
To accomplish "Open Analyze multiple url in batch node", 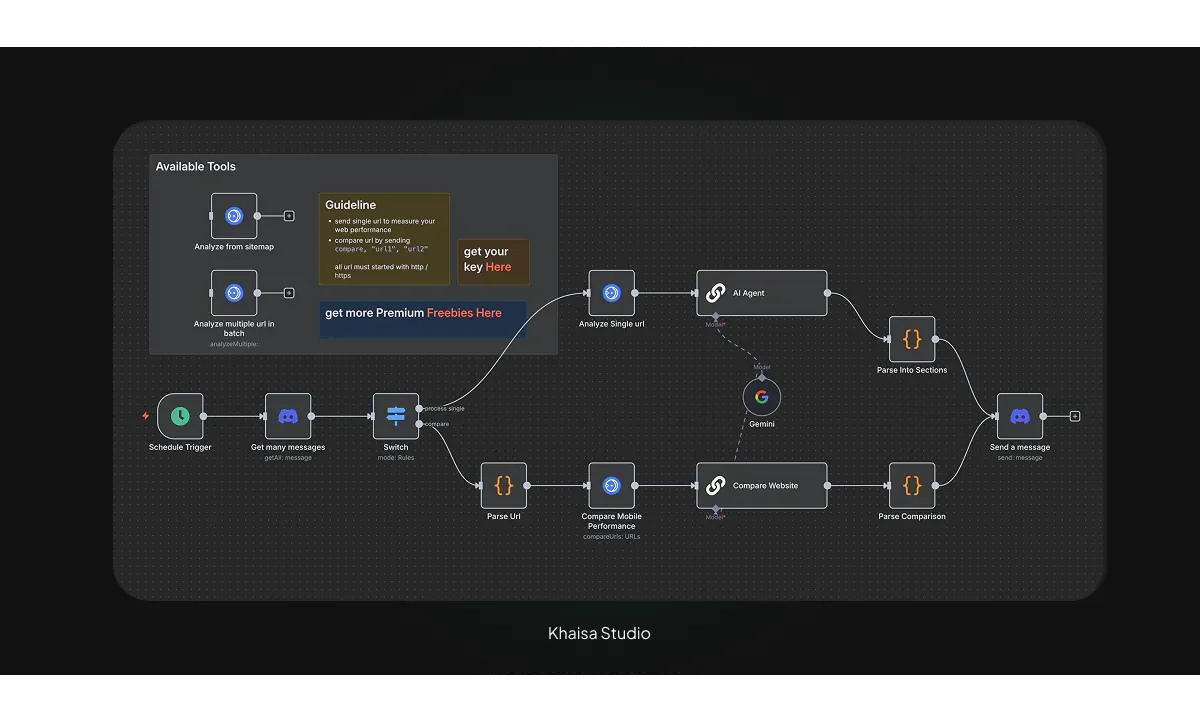I will (x=234, y=293).
